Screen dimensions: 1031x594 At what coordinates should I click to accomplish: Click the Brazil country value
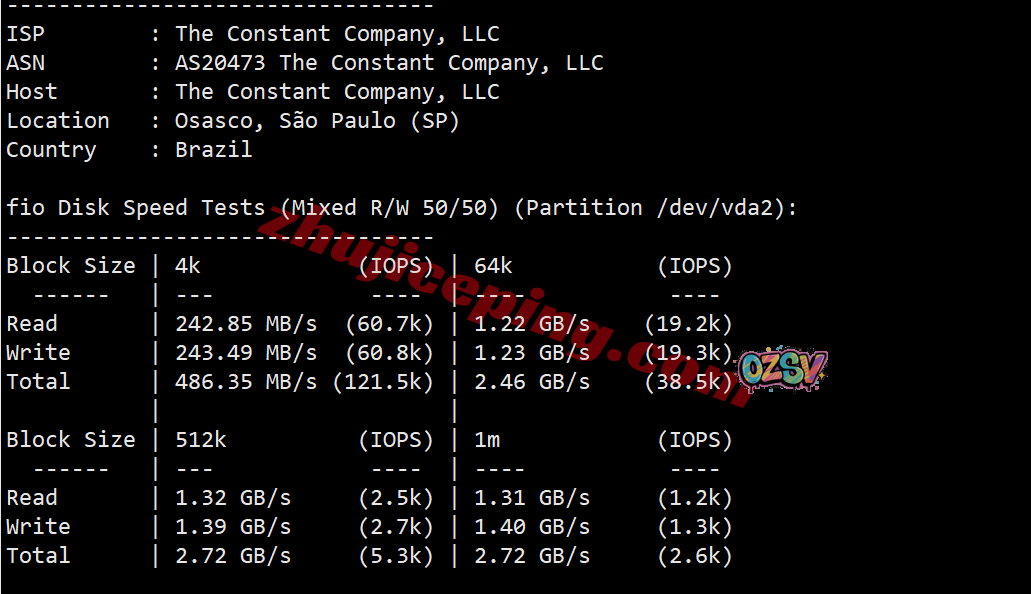[x=213, y=150]
